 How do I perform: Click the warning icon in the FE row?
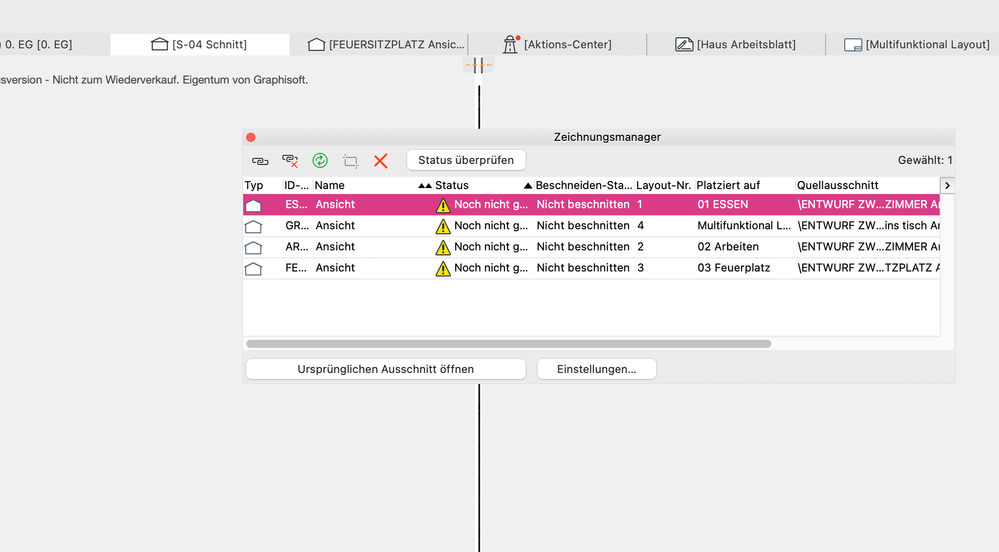tap(443, 268)
